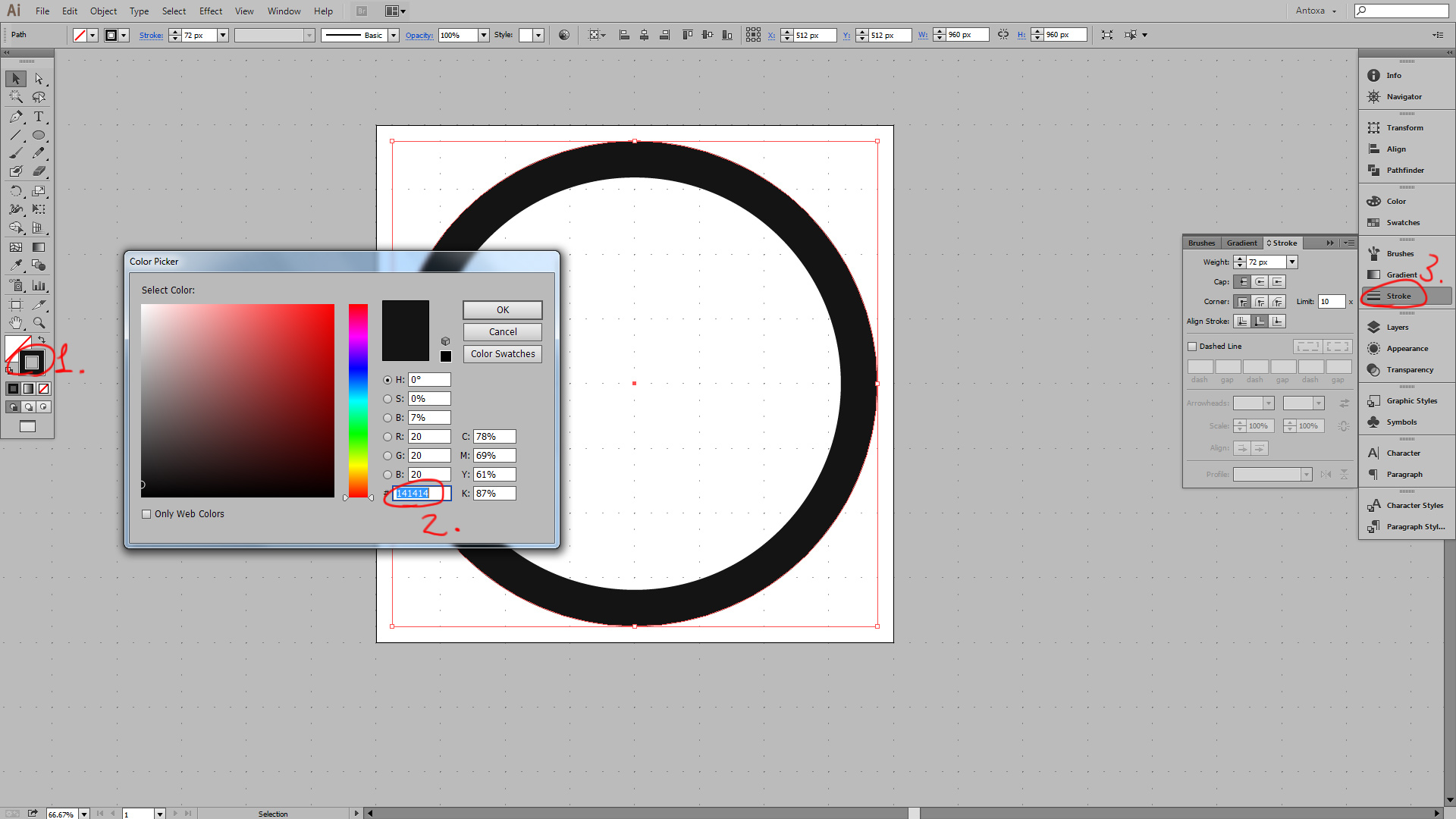
Task: Select the Type tool
Action: [39, 117]
